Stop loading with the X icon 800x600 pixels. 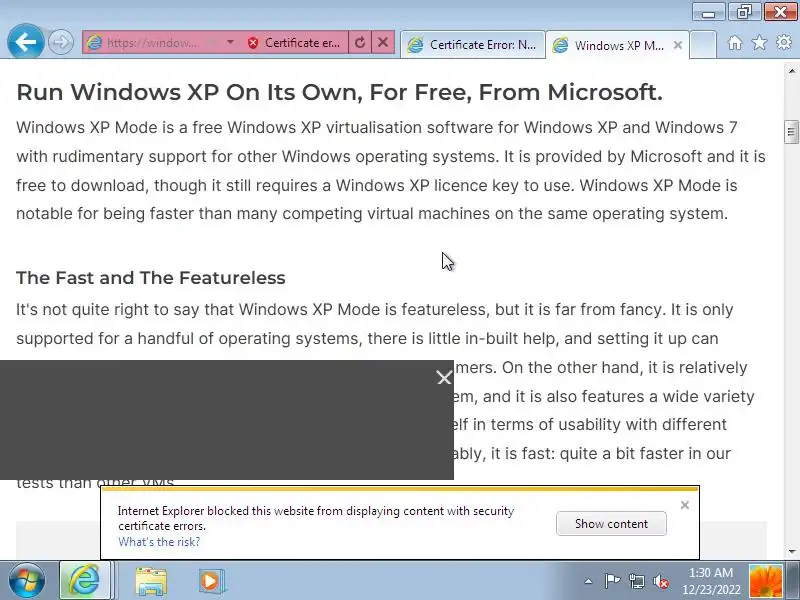pos(383,43)
